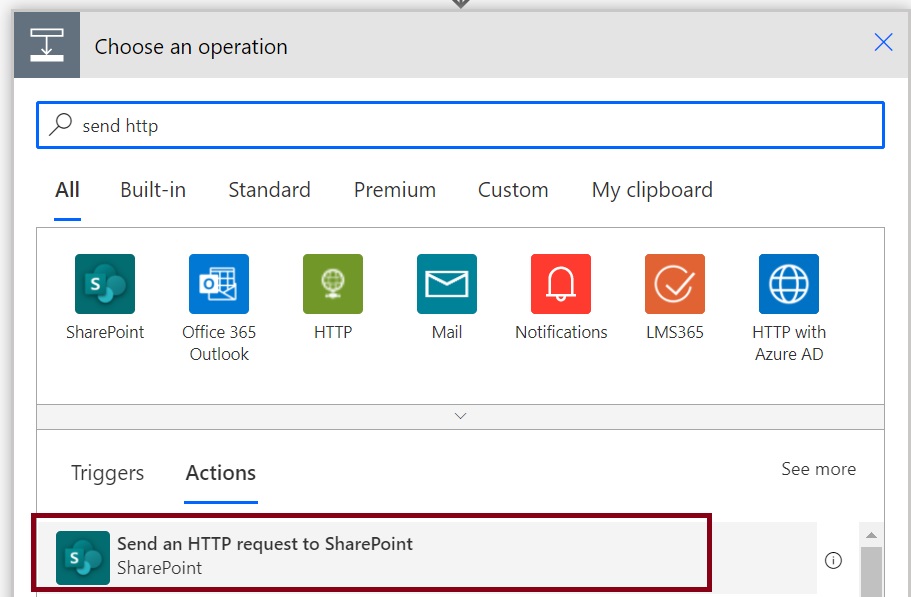Add Send an HTTP request to SharePoint action

(x=372, y=554)
